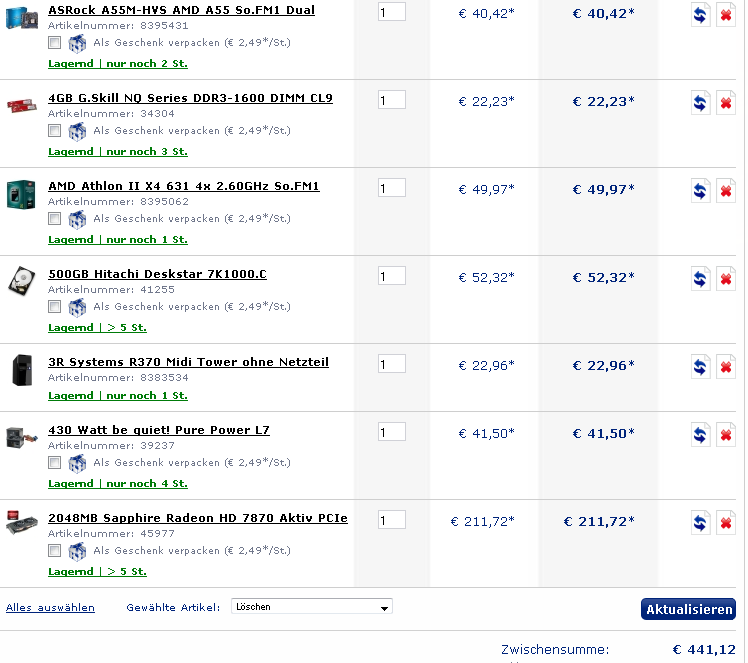Click ASRock motherboard product thumbnail
Image resolution: width=748 pixels, height=663 pixels.
coord(21,18)
